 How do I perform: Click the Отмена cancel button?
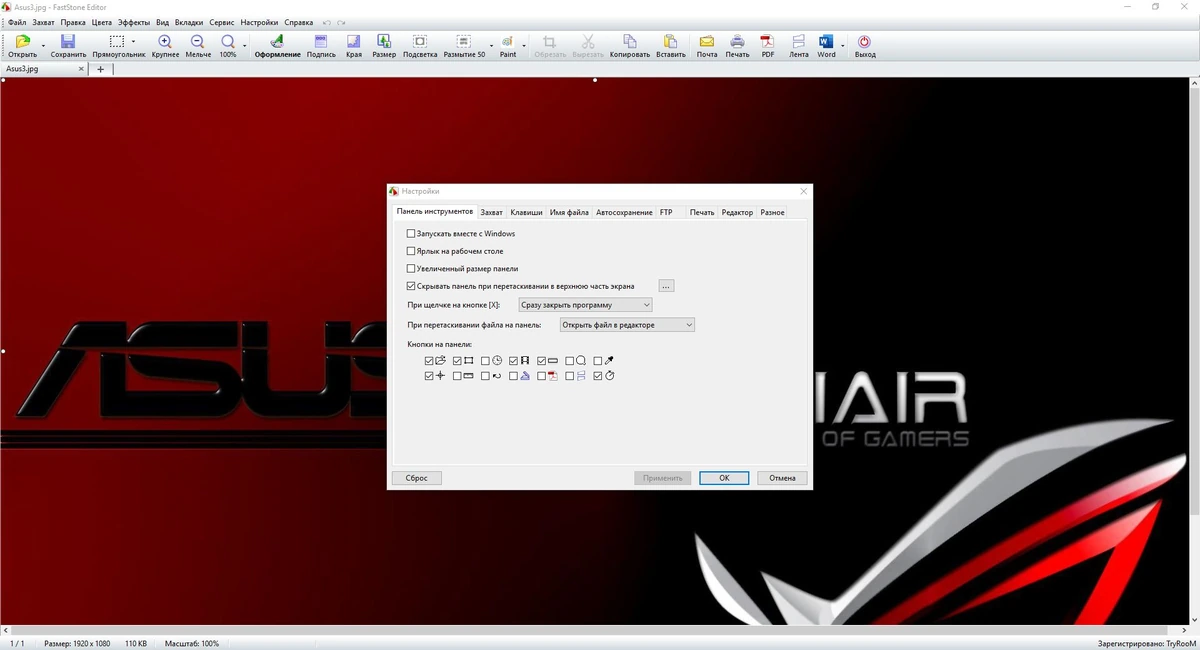(782, 478)
